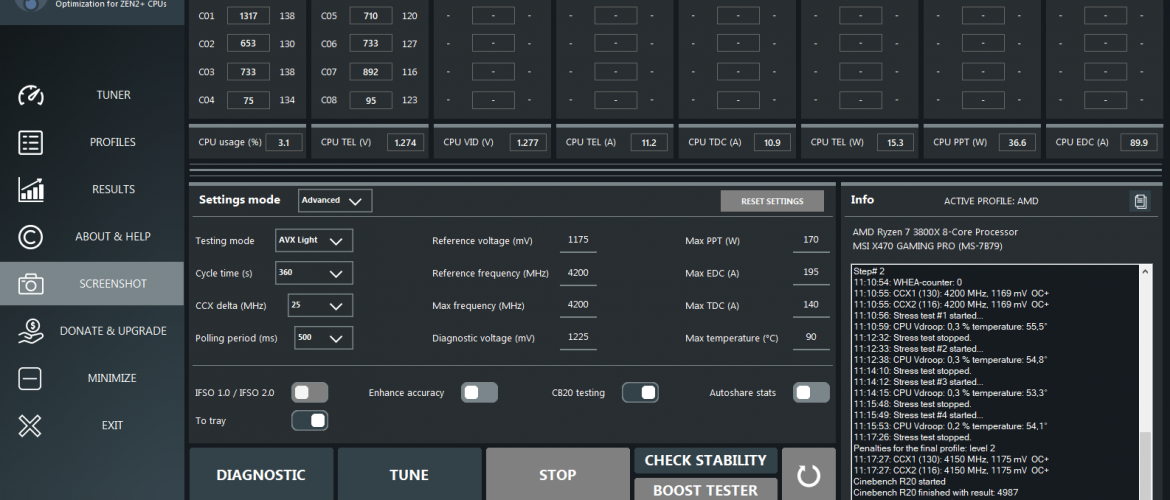Enable the Enhance accuracy toggle
This screenshot has height=500, width=1170.
click(x=479, y=392)
